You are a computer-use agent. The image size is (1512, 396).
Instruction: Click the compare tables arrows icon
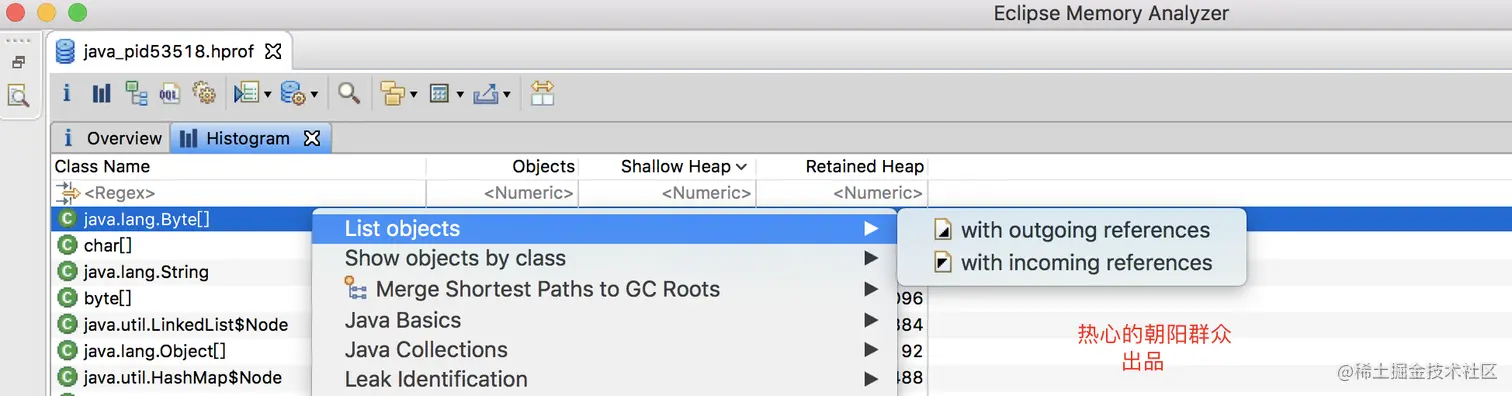click(542, 93)
